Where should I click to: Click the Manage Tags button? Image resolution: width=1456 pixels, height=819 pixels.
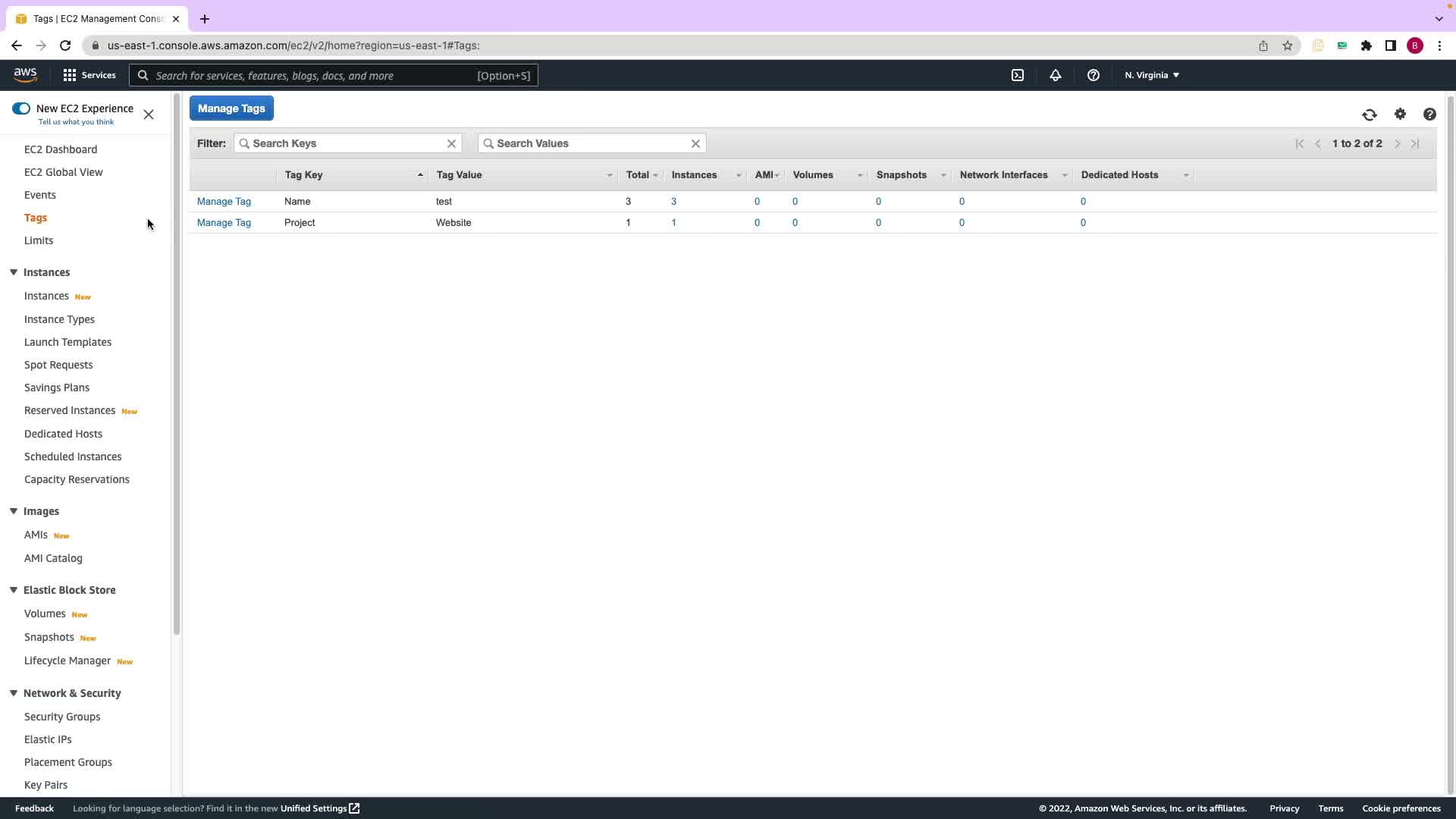point(231,108)
